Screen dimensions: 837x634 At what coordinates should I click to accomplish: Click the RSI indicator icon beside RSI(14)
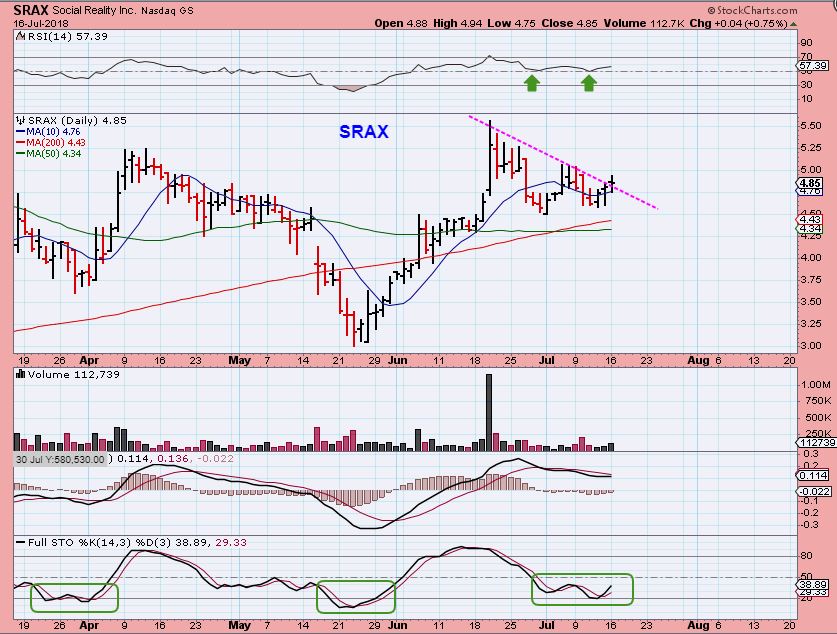coord(20,36)
